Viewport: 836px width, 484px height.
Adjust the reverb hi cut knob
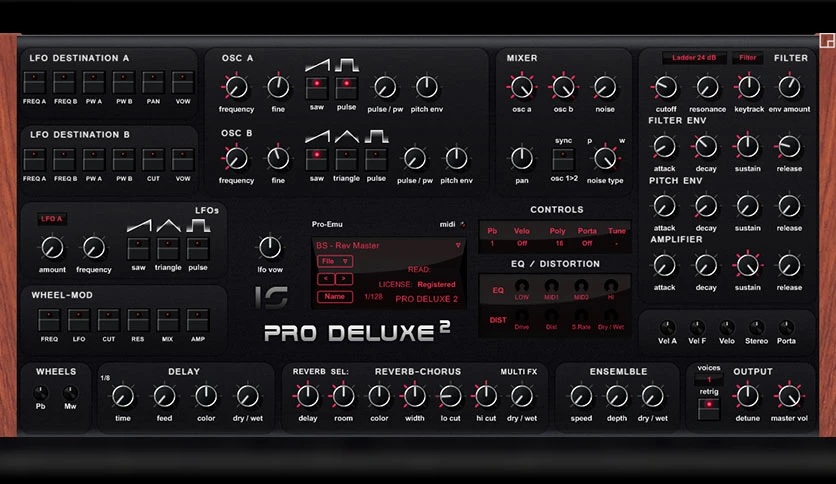tap(486, 396)
